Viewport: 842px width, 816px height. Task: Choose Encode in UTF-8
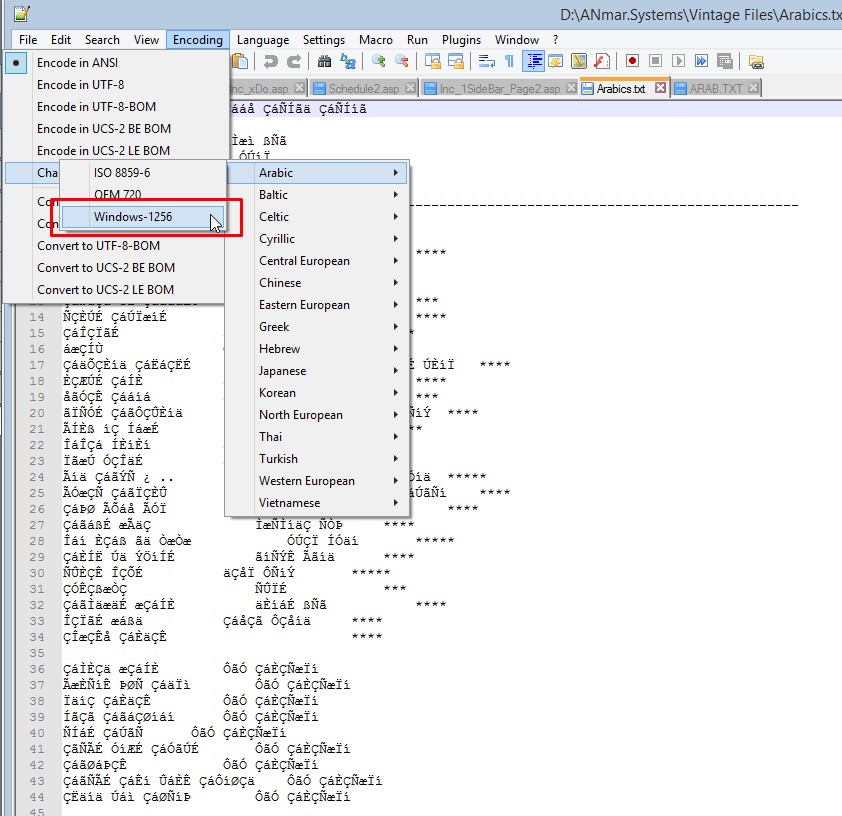click(80, 84)
